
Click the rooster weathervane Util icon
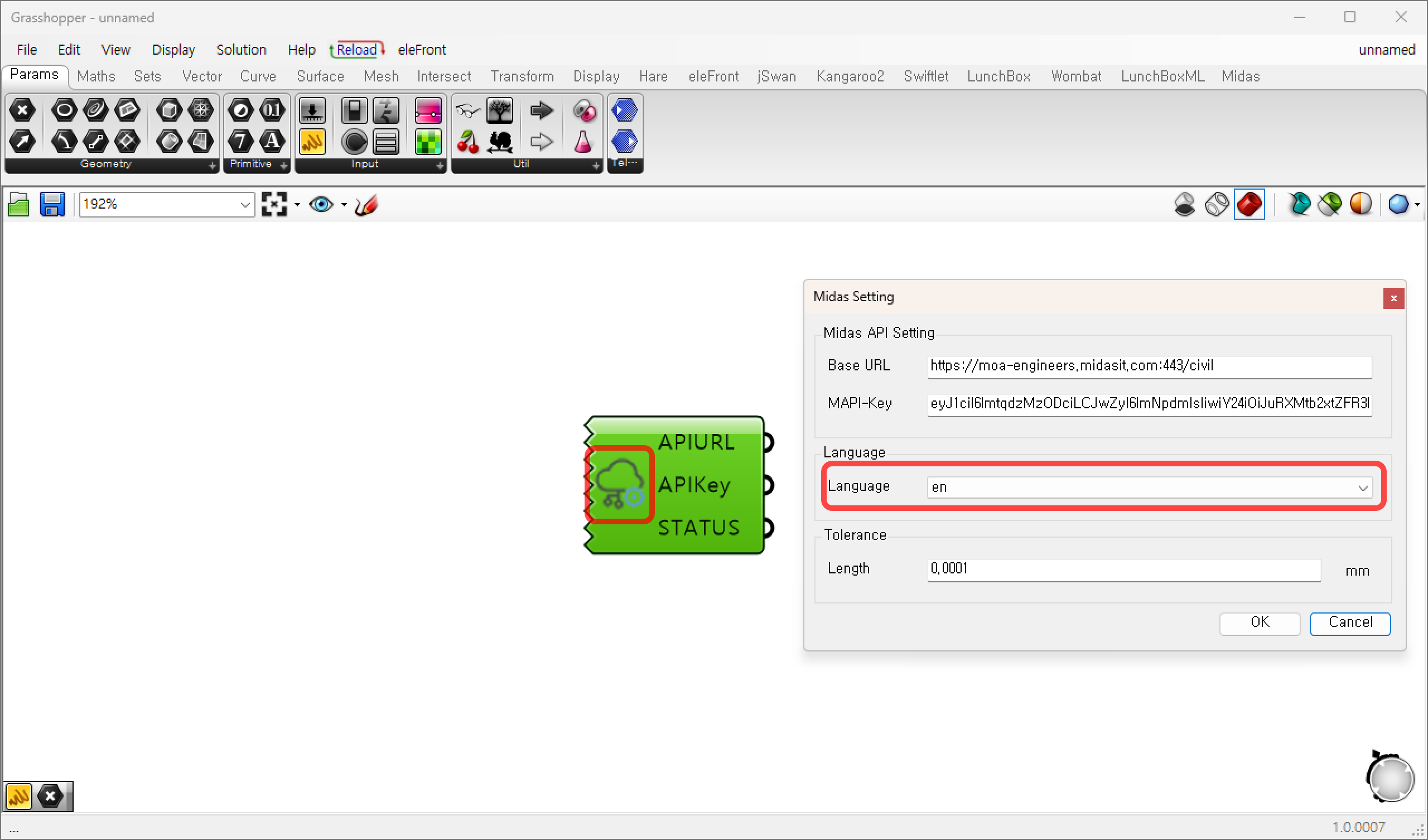[500, 142]
